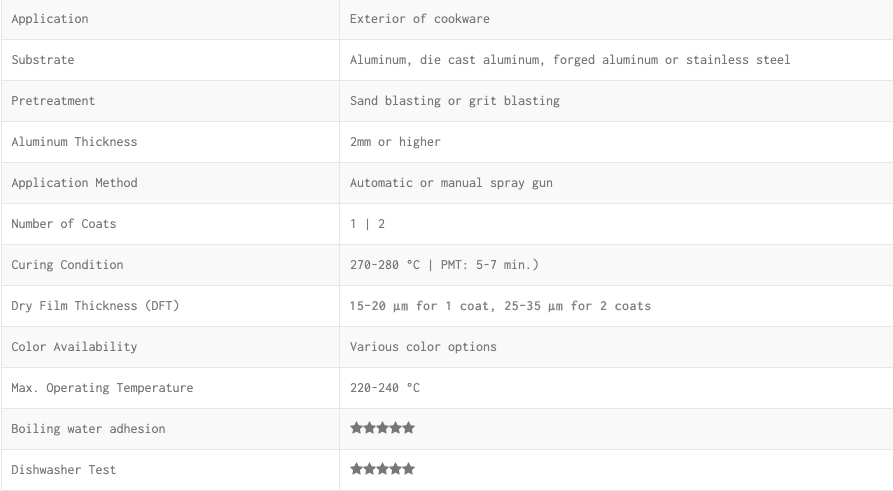Select Sand blasting or grit blasting text
This screenshot has width=893, height=491.
click(454, 101)
